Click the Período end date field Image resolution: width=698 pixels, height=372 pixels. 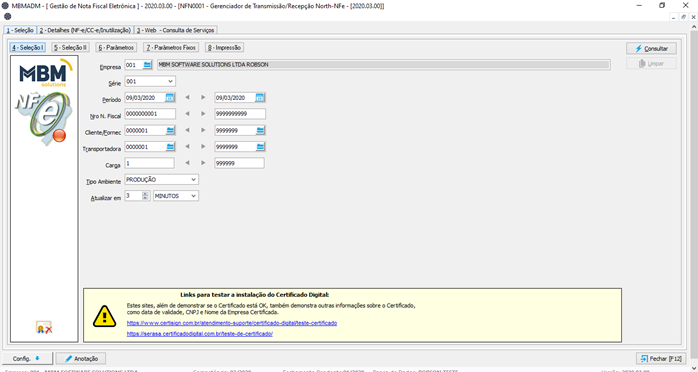[235, 97]
